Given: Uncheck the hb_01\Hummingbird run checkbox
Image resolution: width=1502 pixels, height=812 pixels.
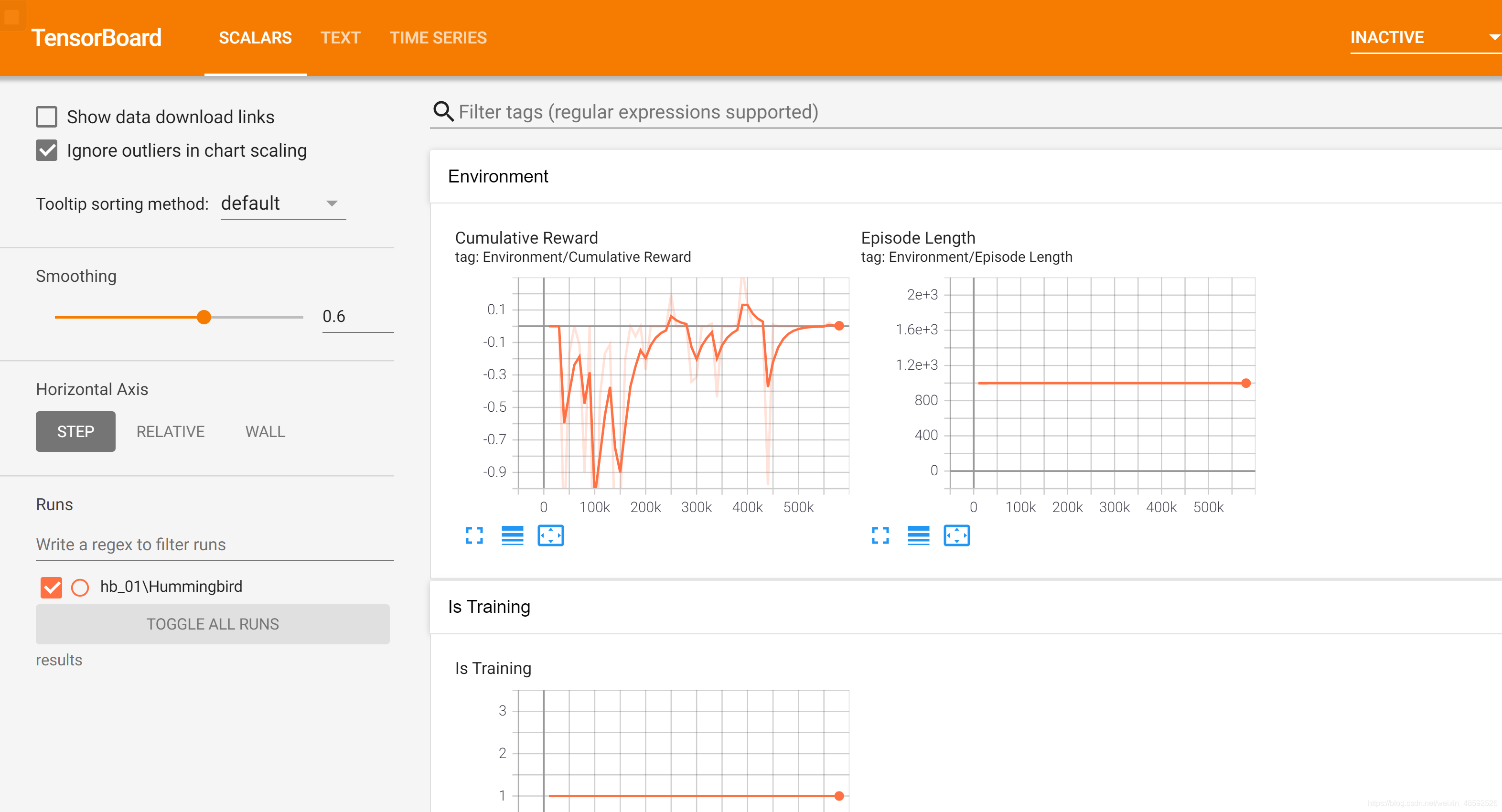Looking at the screenshot, I should pos(51,587).
